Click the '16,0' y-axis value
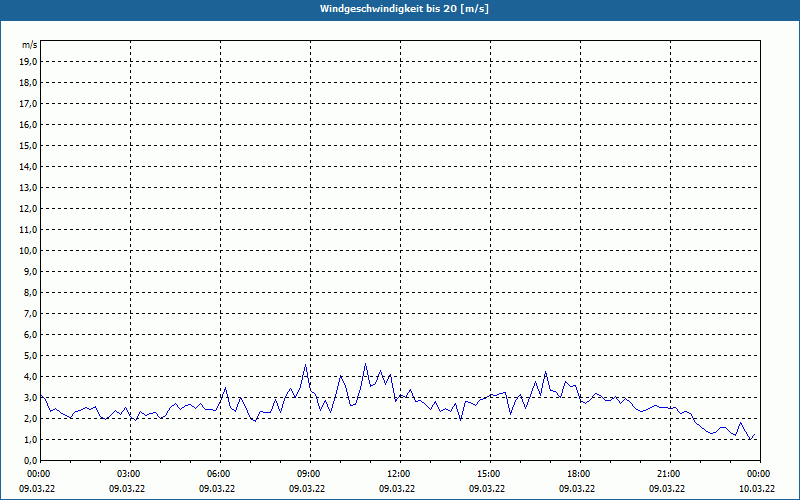This screenshot has height=500, width=800. point(28,124)
